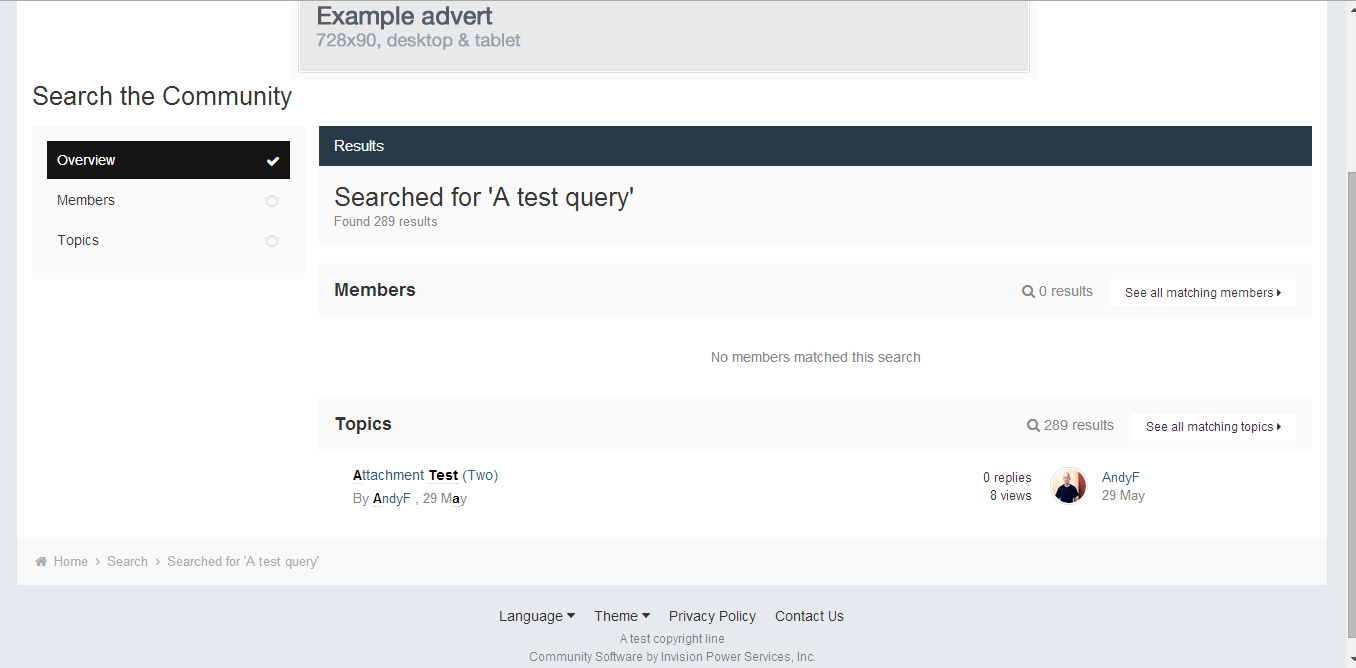Open the Privacy Policy link
This screenshot has width=1356, height=668.
(x=712, y=616)
